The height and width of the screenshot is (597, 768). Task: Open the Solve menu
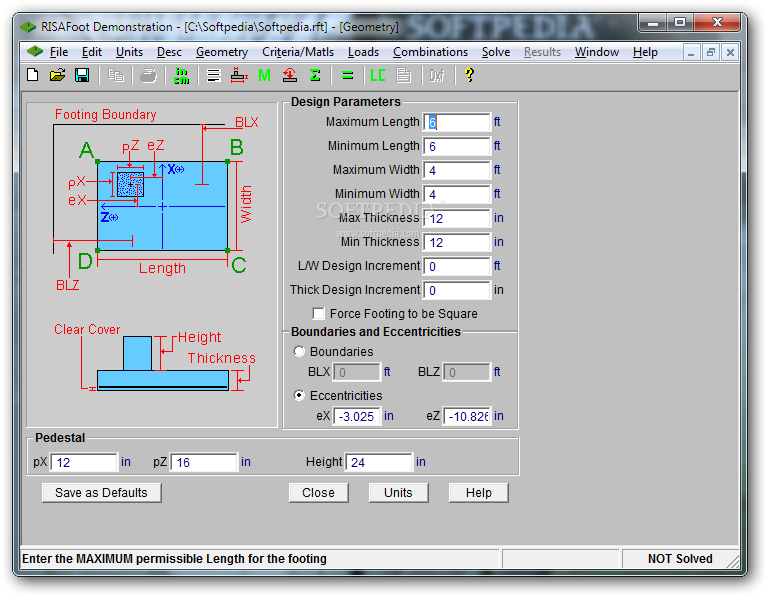point(496,52)
